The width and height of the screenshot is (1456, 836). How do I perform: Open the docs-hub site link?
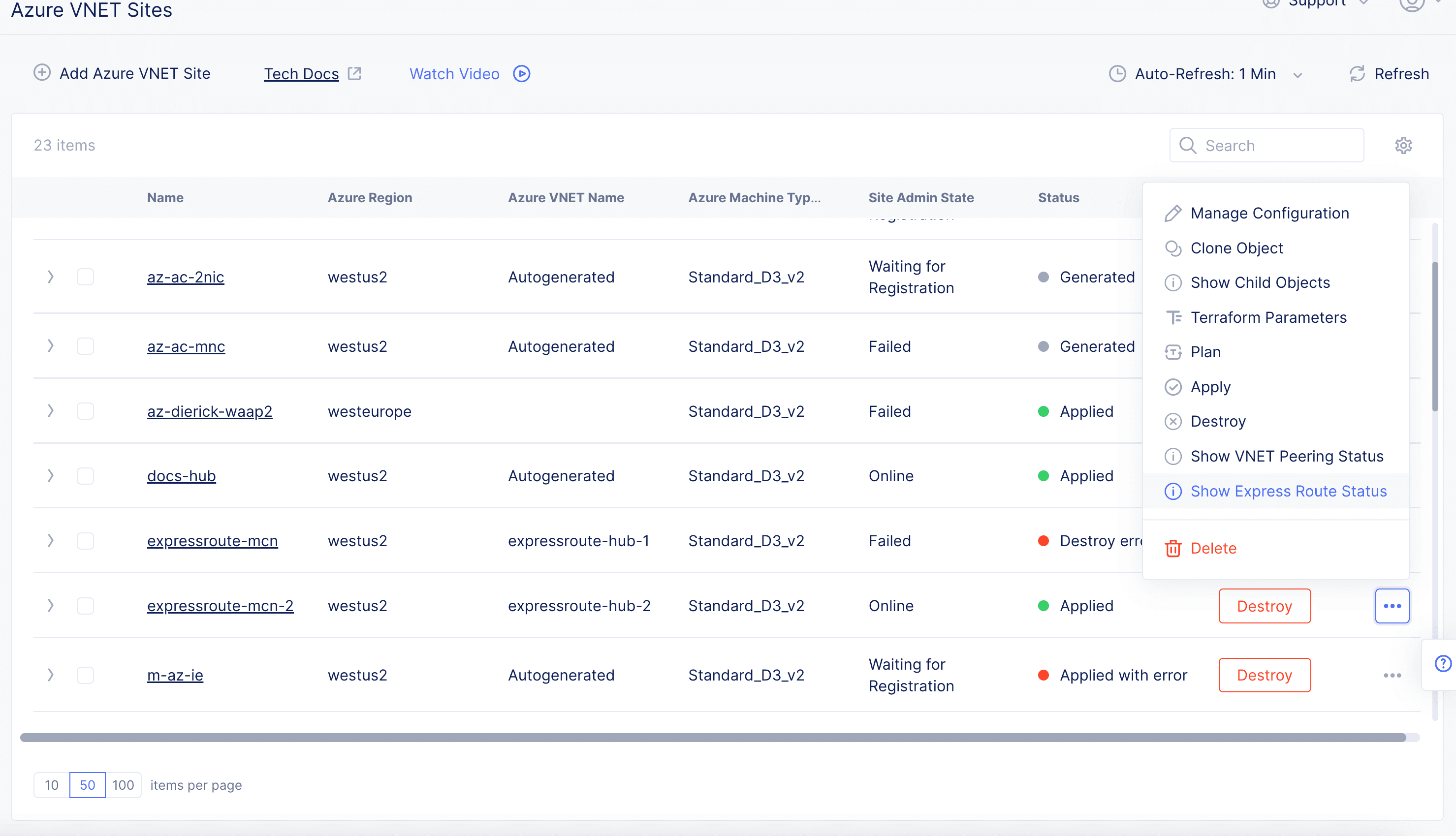pos(182,477)
